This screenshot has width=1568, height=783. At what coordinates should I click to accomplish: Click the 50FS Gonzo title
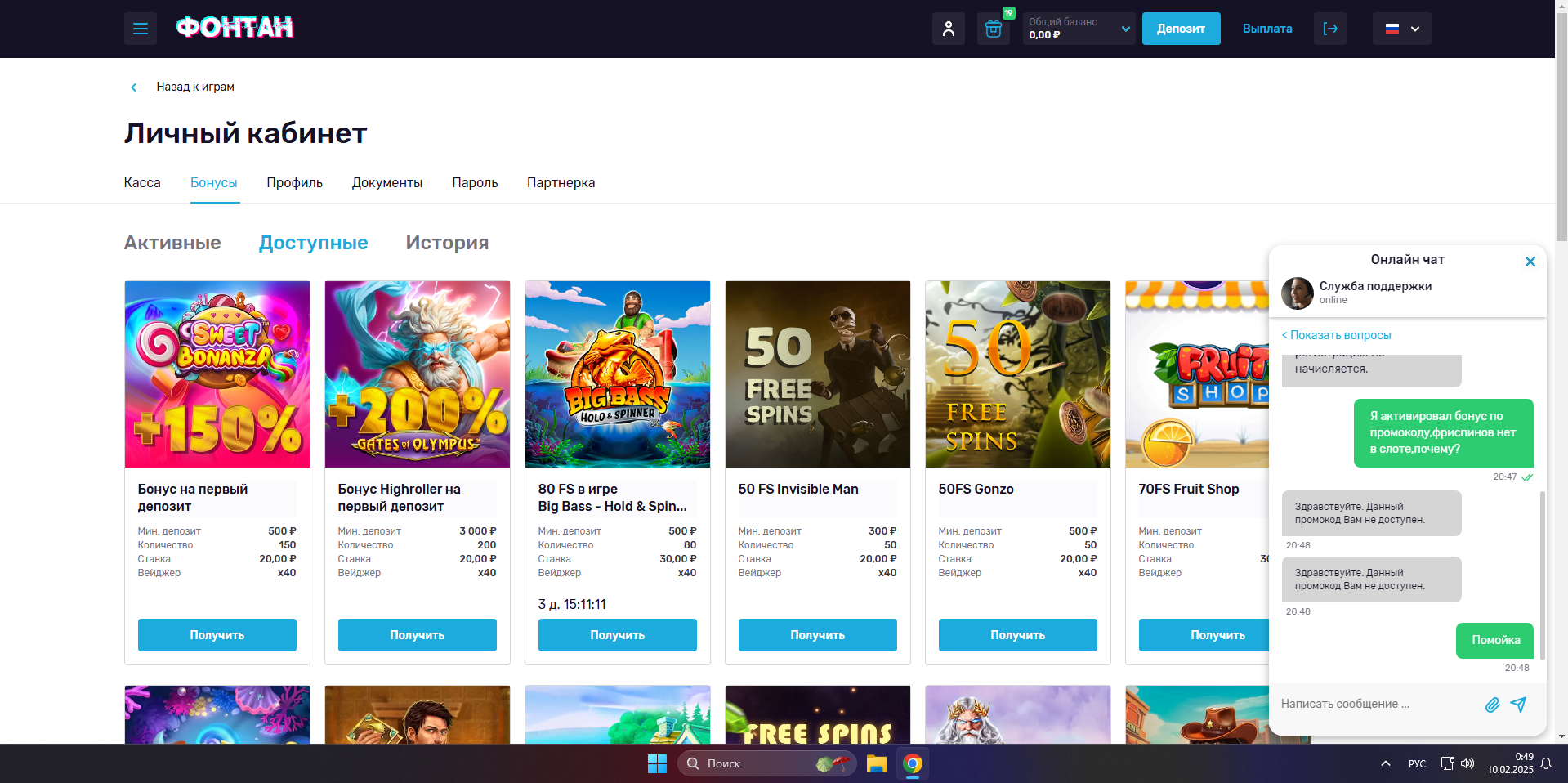pyautogui.click(x=976, y=489)
